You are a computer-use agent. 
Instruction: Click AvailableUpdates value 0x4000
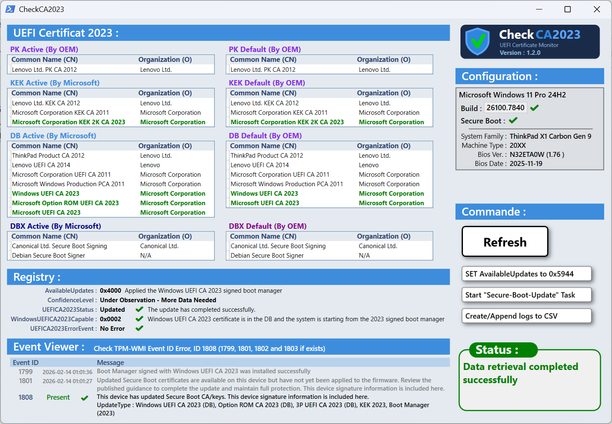point(110,290)
